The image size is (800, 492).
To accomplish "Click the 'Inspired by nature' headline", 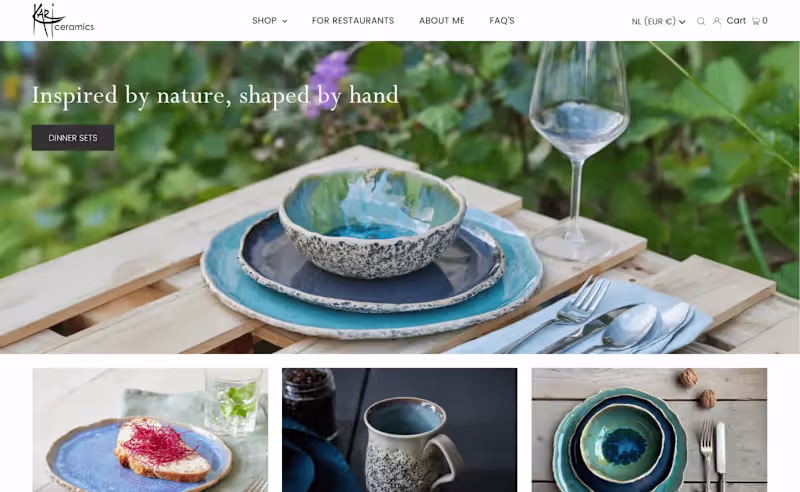I will 215,95.
